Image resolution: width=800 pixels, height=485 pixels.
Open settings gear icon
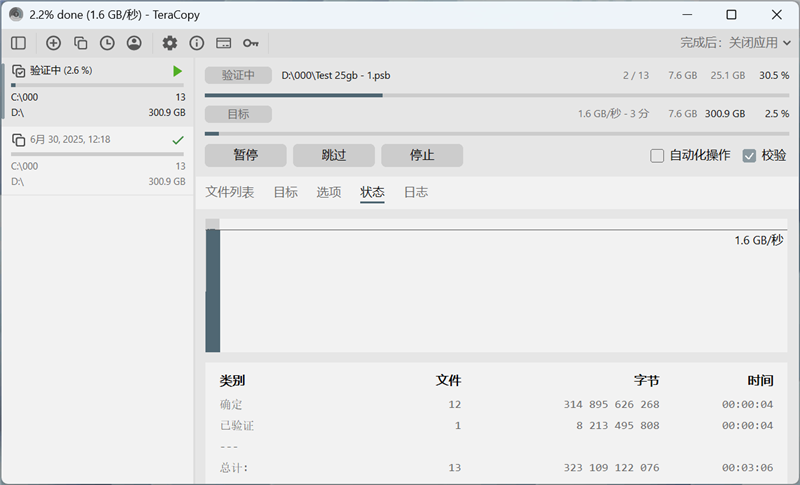170,43
